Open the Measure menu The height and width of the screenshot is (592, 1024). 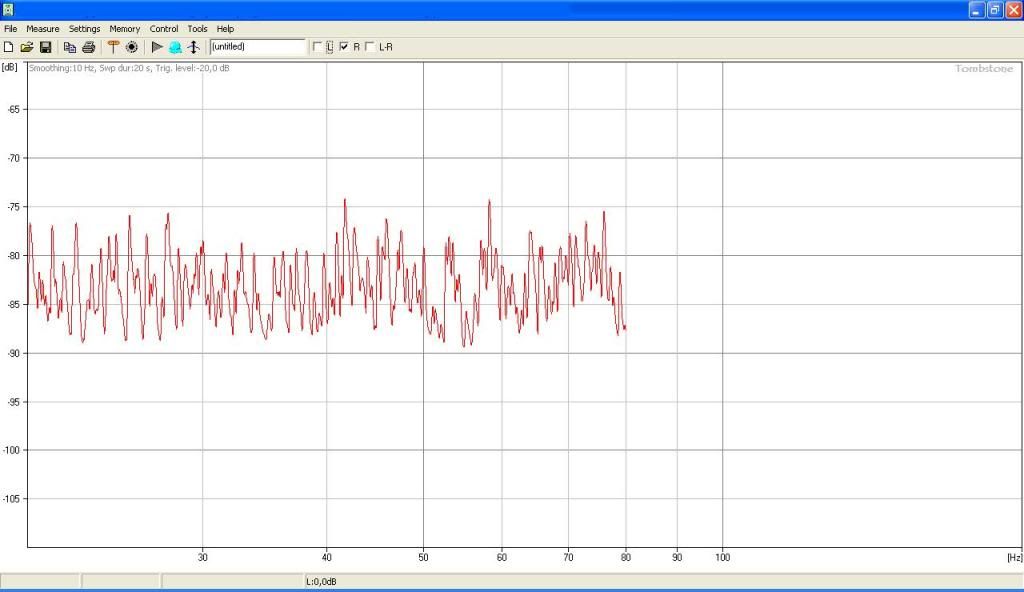click(43, 29)
